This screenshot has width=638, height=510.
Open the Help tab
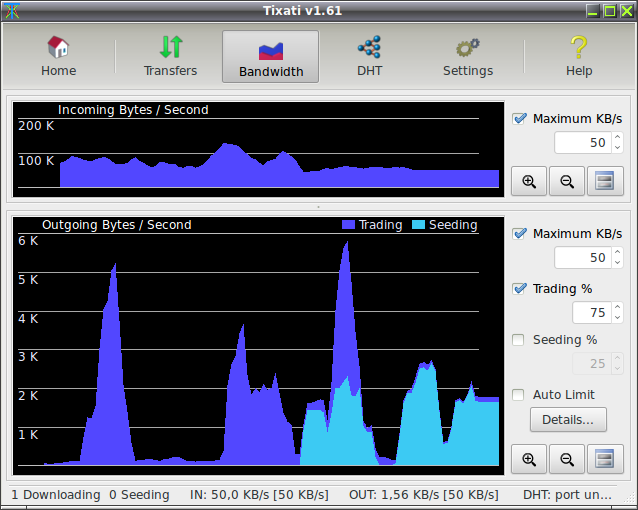point(579,56)
